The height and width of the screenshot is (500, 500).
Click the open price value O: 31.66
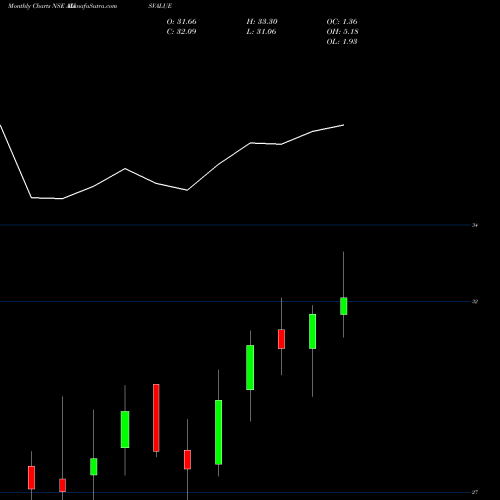181,22
